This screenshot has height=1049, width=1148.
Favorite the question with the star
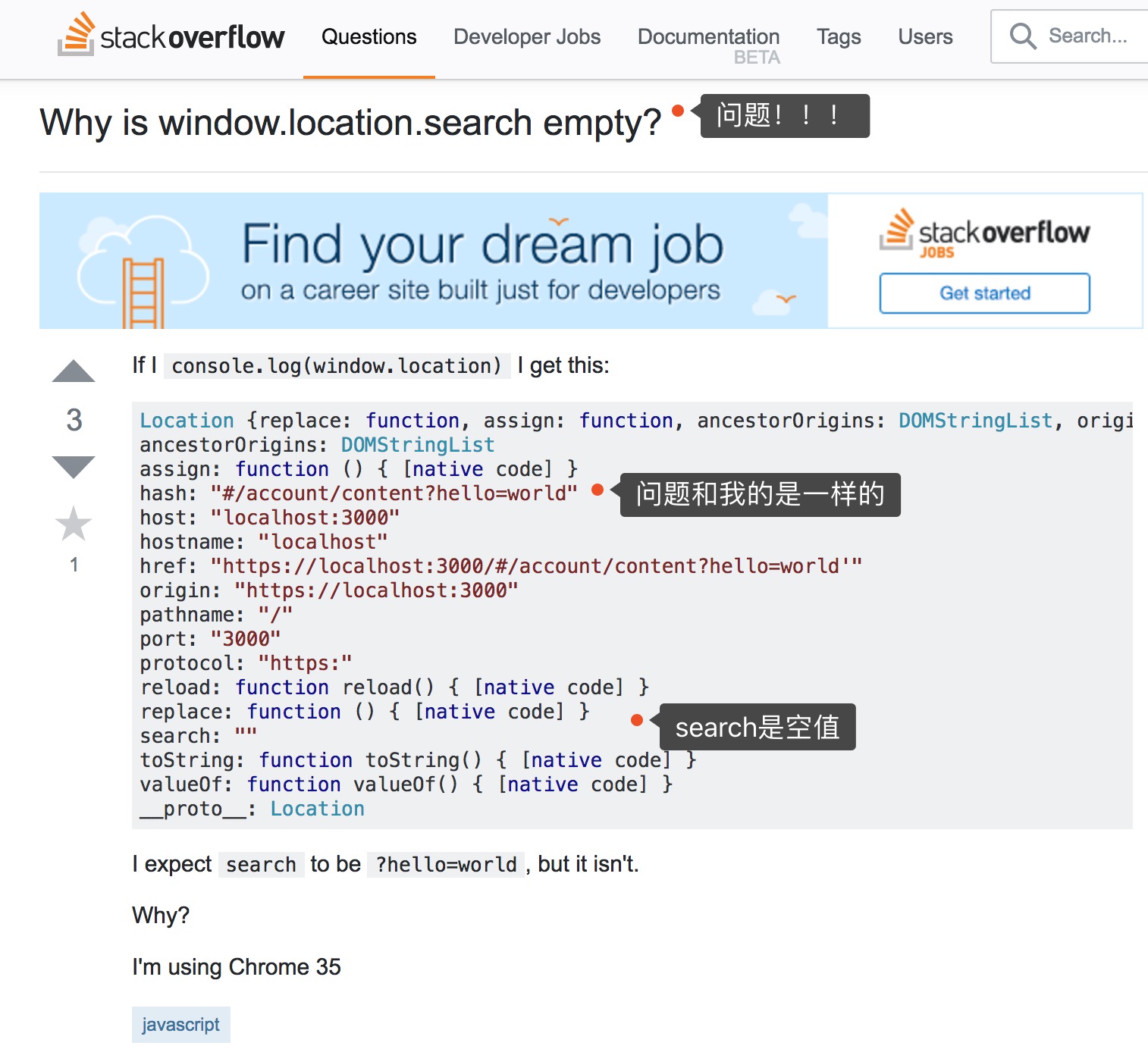point(74,524)
